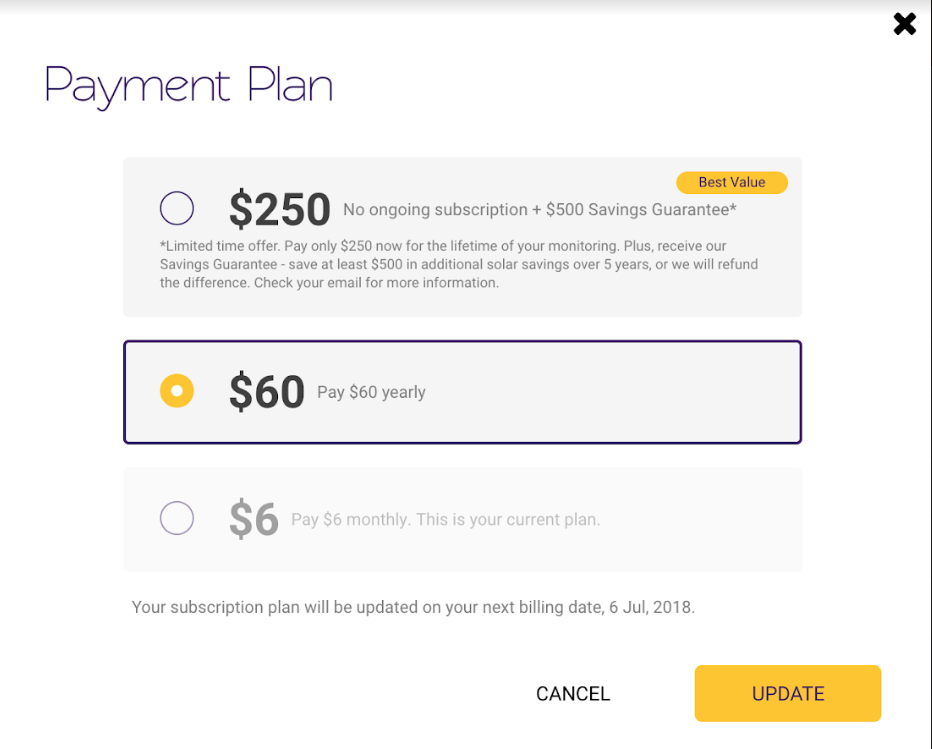
Task: Choose the $6 monthly plan radio button
Action: [177, 518]
